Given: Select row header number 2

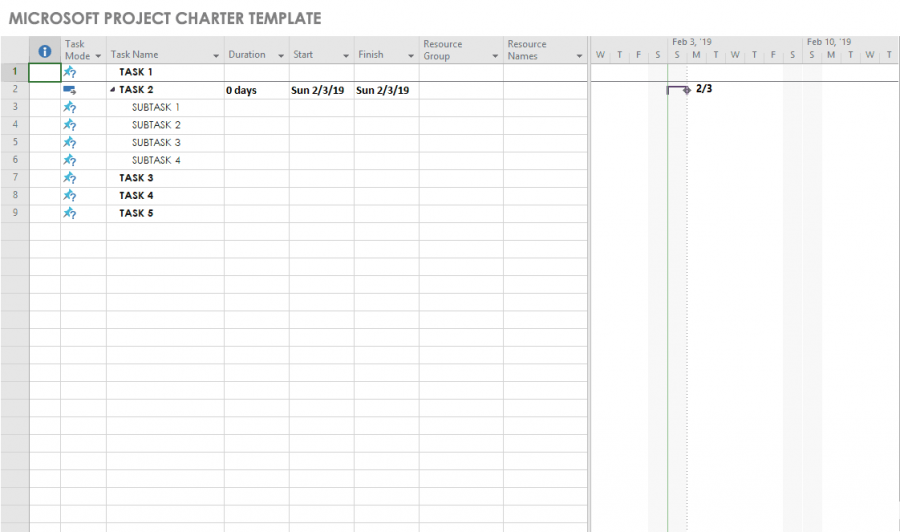Looking at the screenshot, I should (15, 90).
